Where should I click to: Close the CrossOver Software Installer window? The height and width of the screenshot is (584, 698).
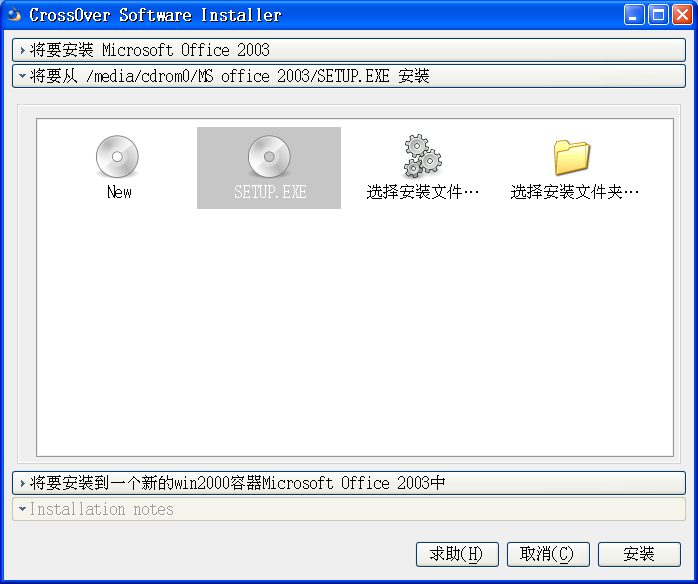point(682,15)
